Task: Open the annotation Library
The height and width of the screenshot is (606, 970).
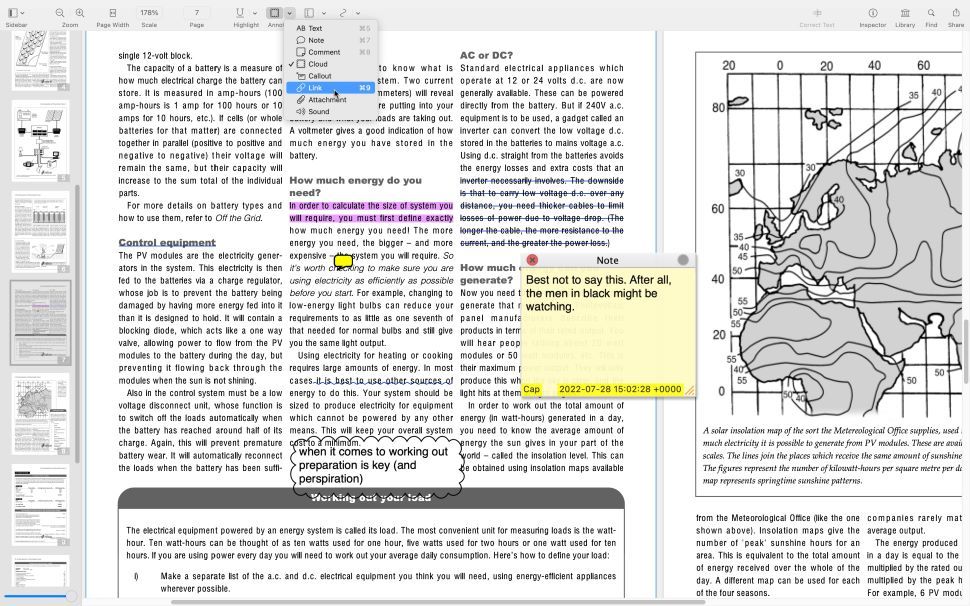Action: [905, 10]
